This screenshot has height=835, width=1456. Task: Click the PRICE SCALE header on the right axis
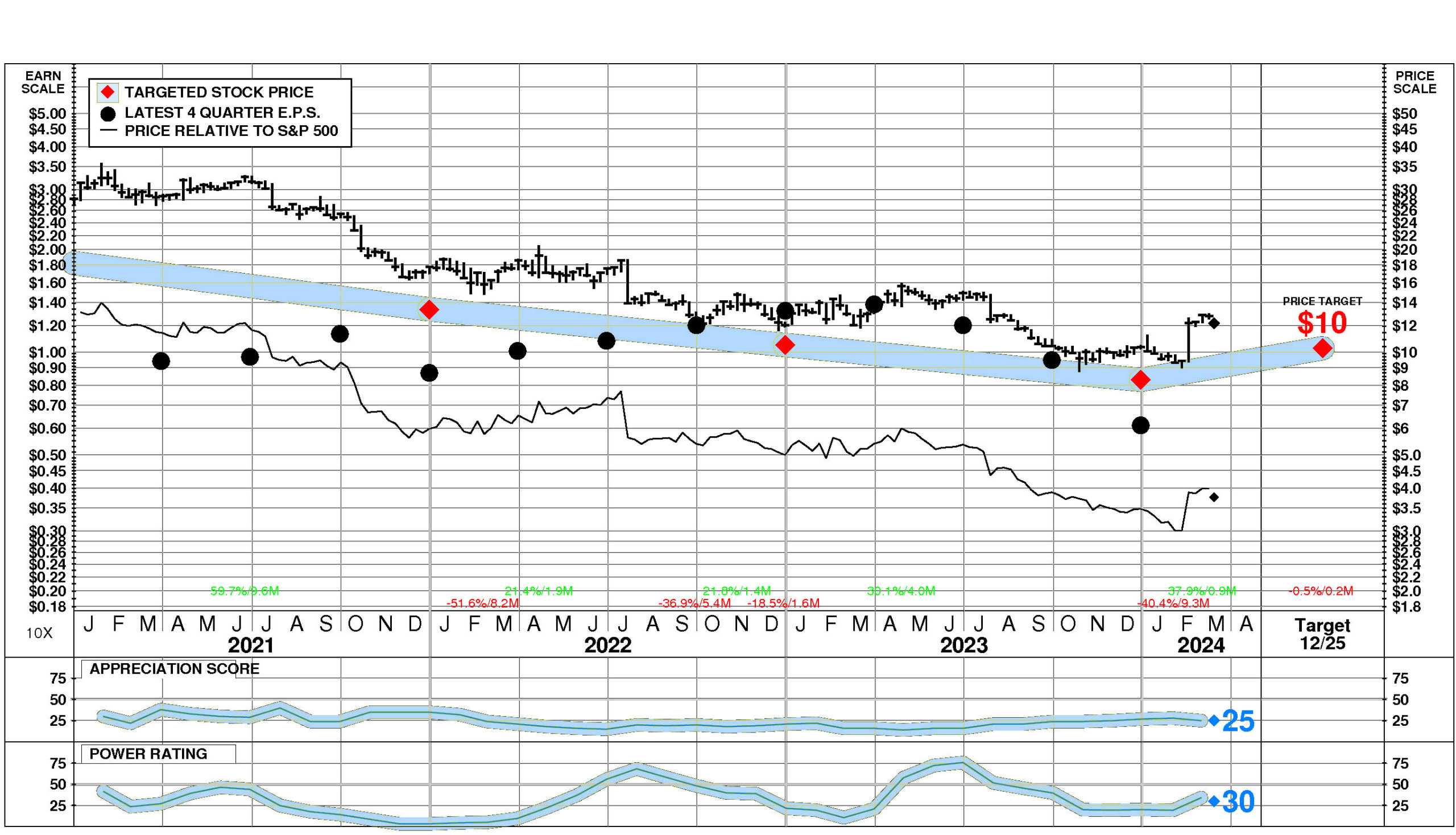[1414, 82]
